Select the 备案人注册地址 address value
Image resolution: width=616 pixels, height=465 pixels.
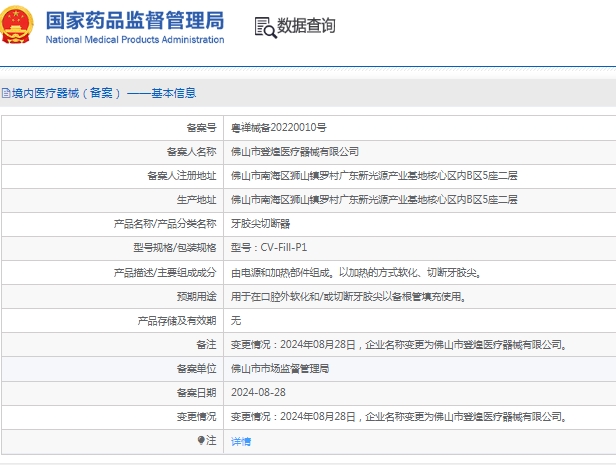[374, 176]
